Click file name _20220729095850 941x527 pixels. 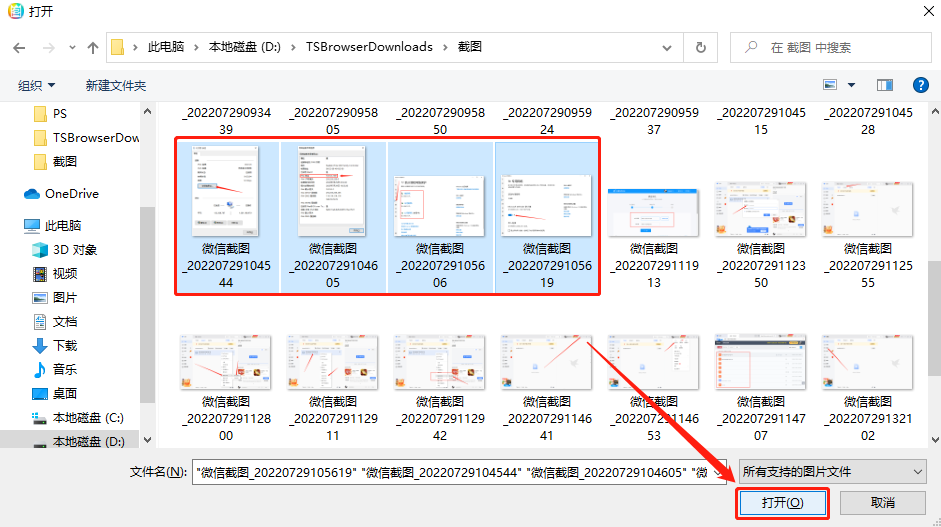point(440,121)
